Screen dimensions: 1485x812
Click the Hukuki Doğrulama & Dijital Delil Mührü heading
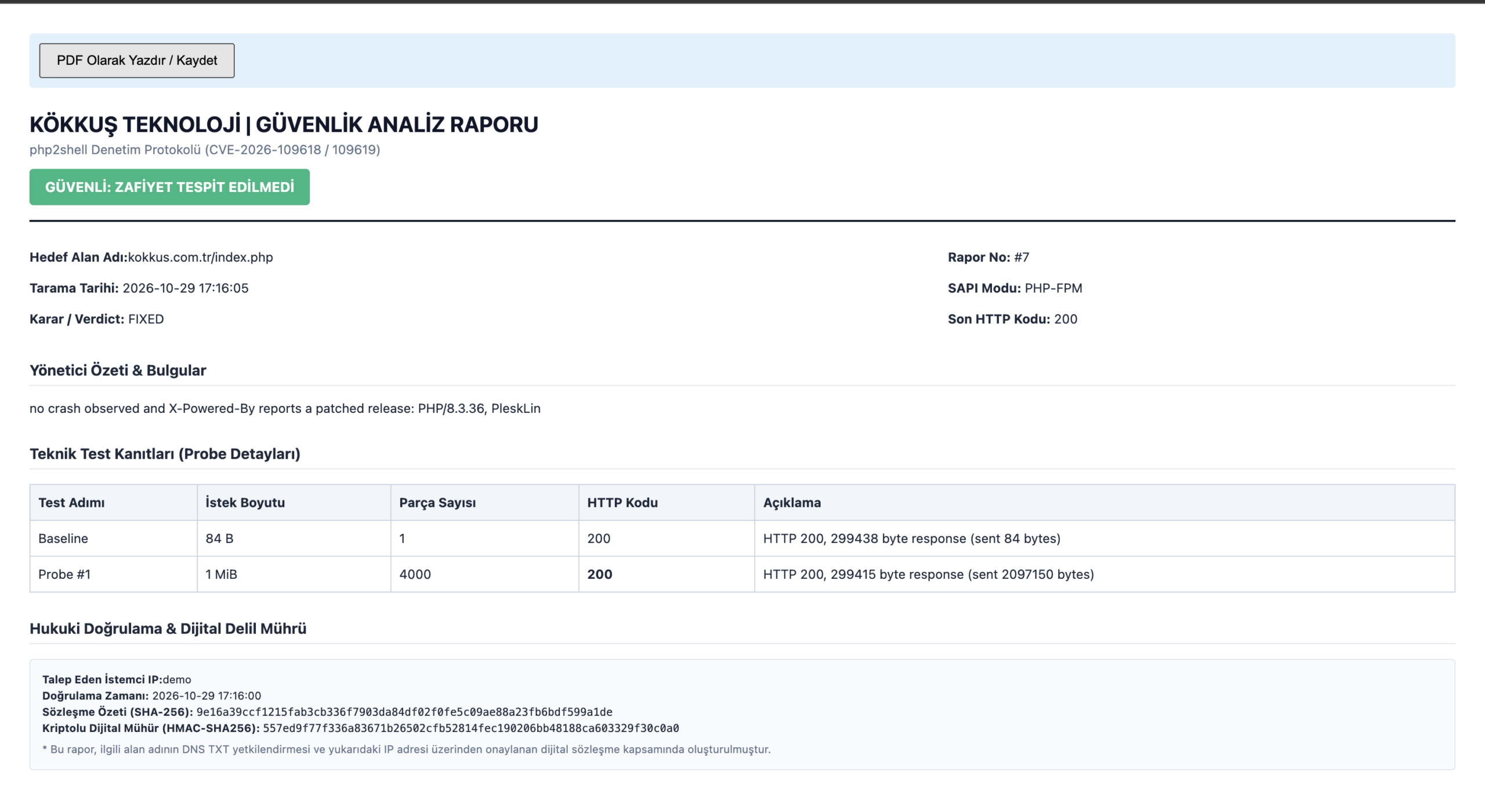(x=168, y=629)
